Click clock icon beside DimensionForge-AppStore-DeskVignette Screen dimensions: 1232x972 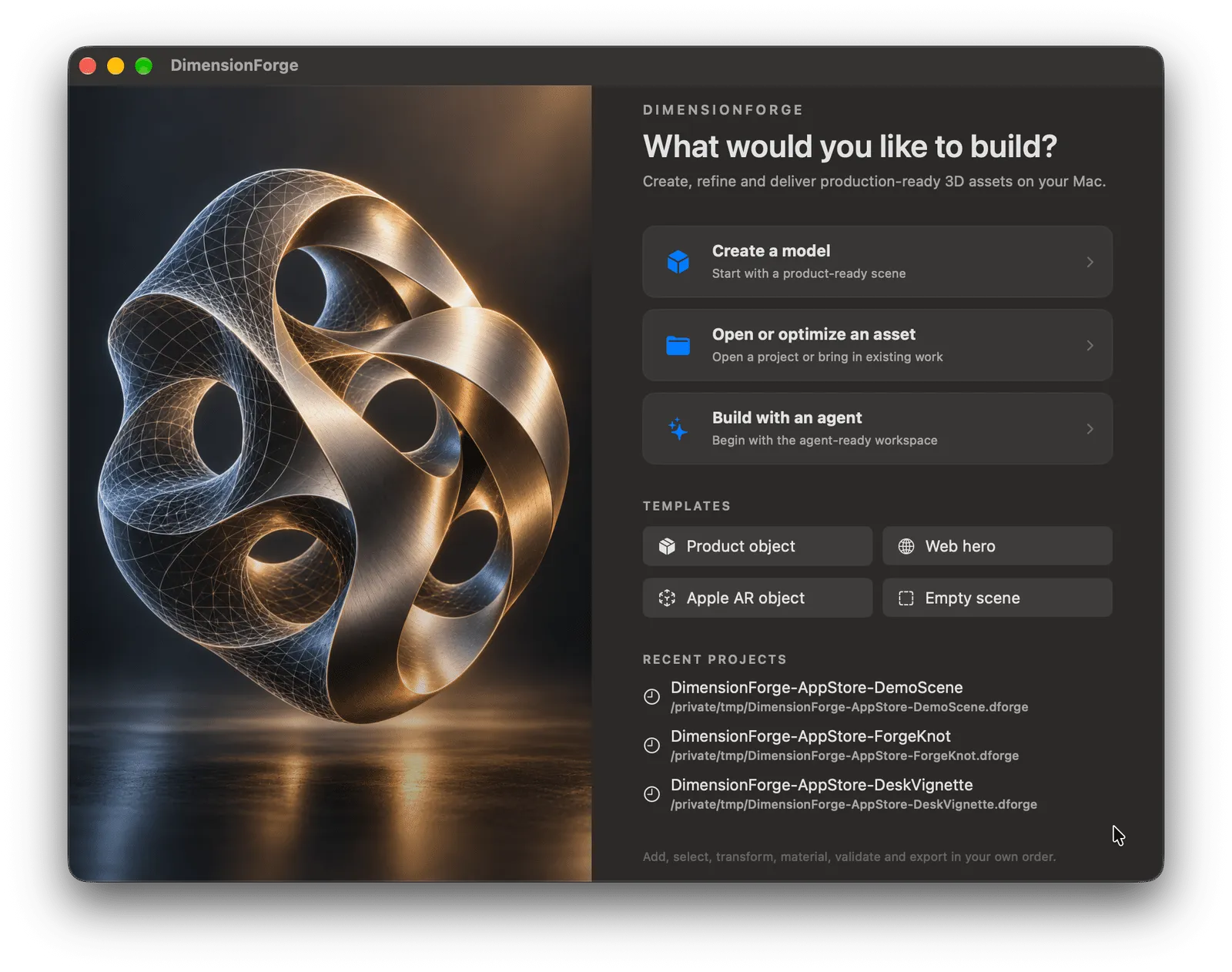651,794
